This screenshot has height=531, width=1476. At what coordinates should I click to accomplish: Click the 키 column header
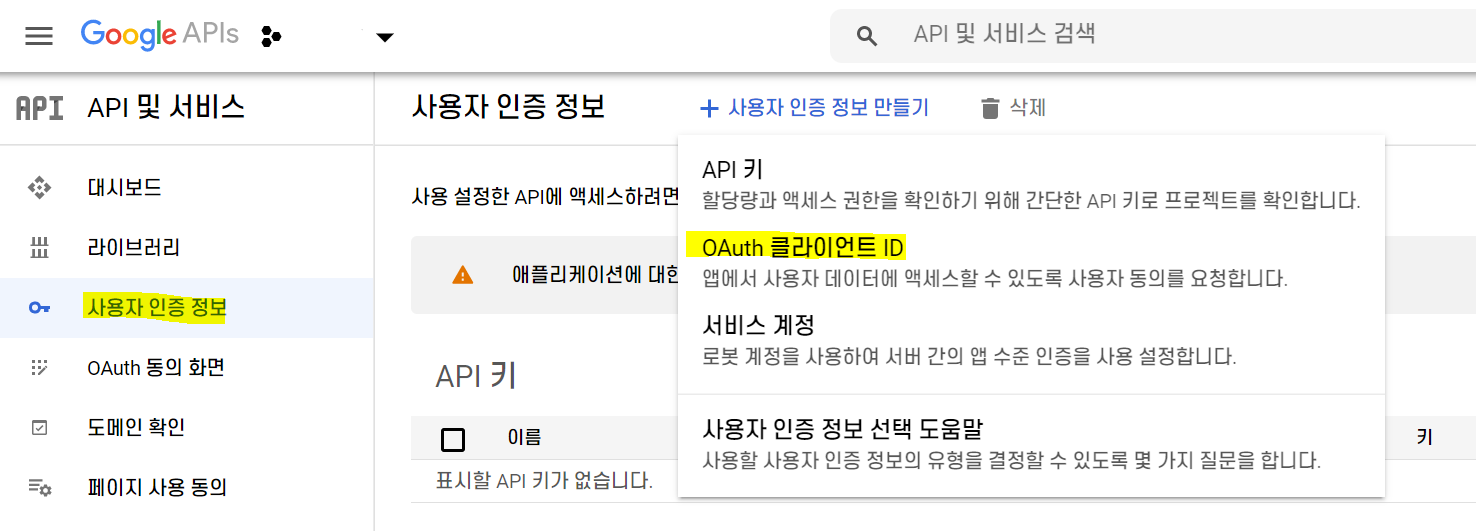click(x=1425, y=437)
